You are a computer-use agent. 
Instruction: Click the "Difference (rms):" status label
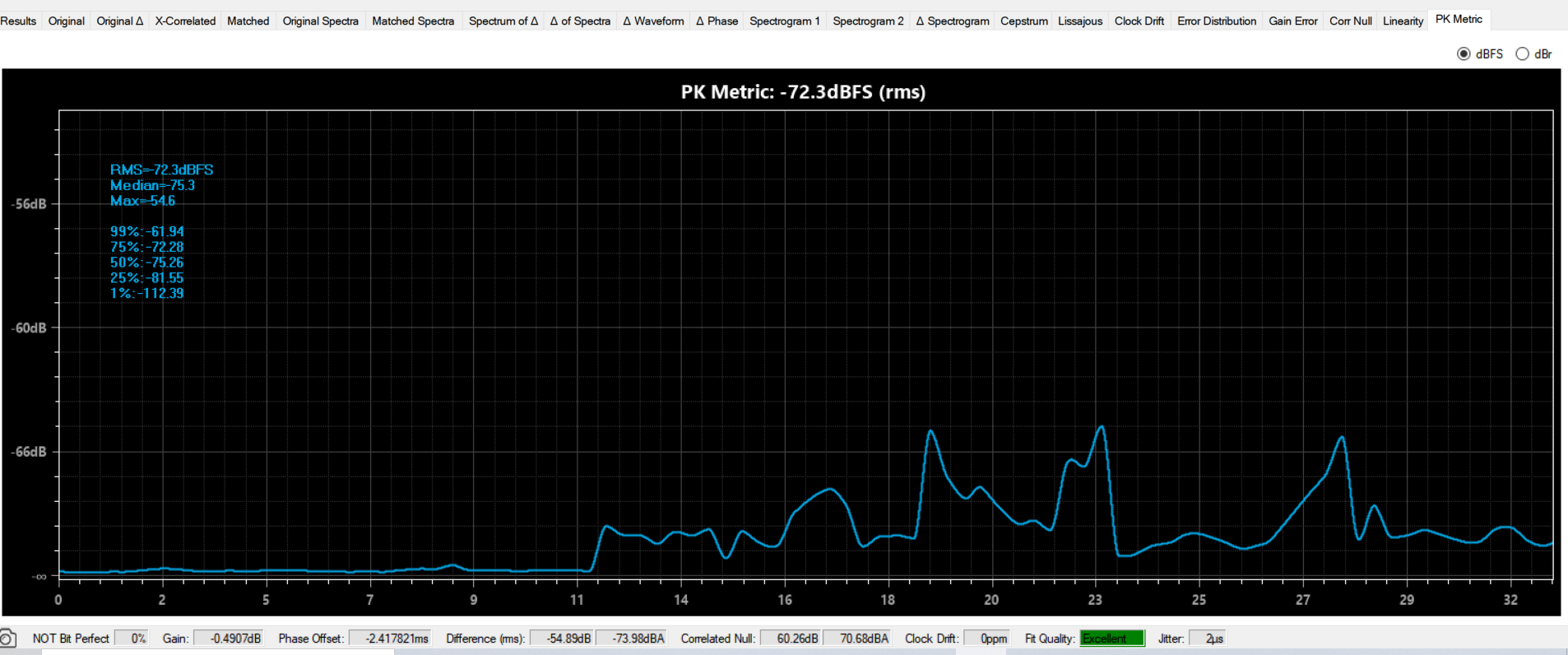(x=485, y=639)
